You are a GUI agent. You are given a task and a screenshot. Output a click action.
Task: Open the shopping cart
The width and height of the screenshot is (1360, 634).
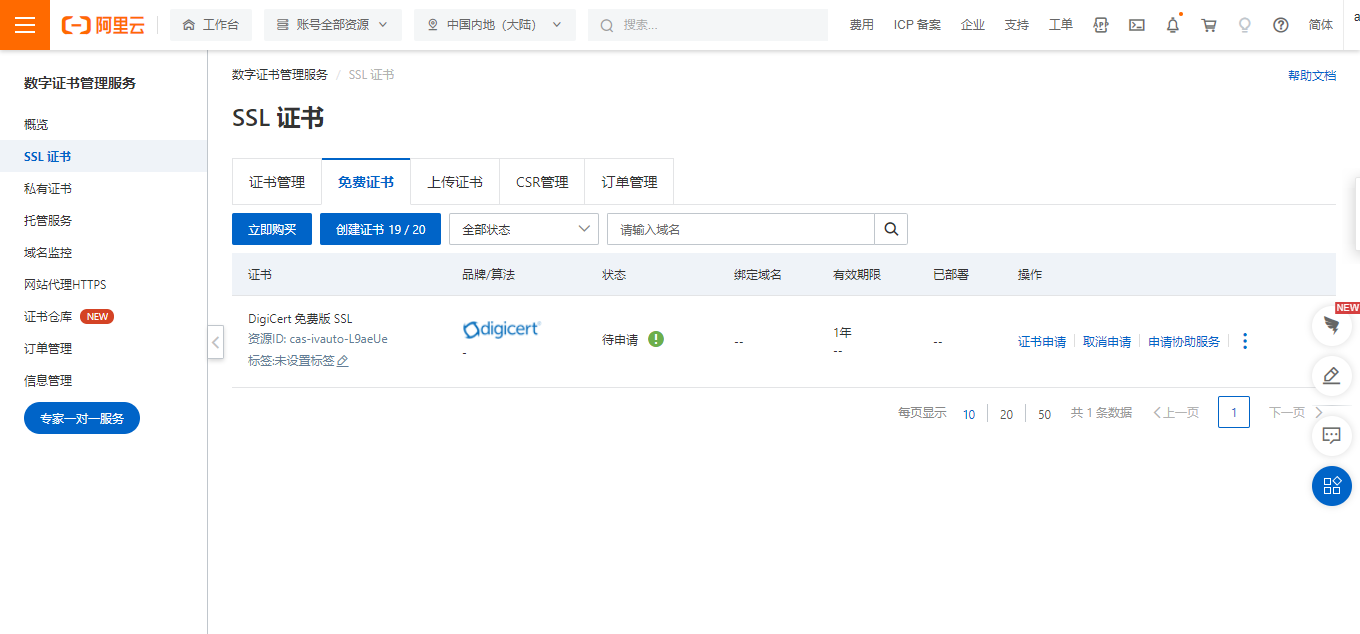pos(1209,25)
